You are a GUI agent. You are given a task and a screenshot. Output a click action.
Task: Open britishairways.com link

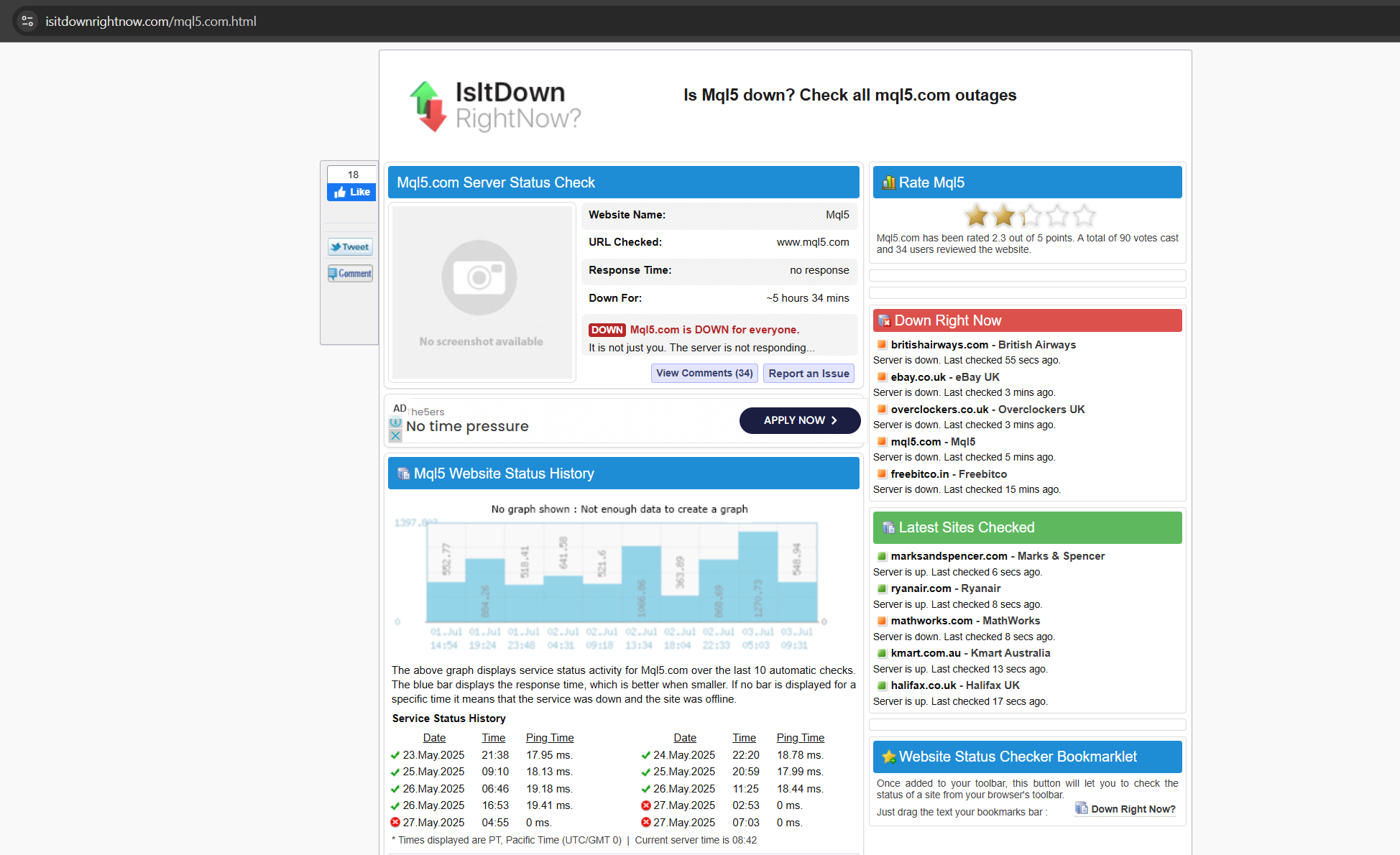point(939,345)
